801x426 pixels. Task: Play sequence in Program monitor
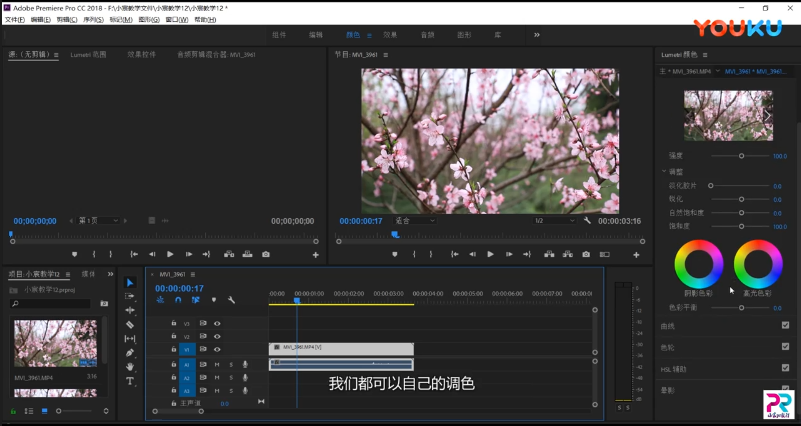coord(490,254)
